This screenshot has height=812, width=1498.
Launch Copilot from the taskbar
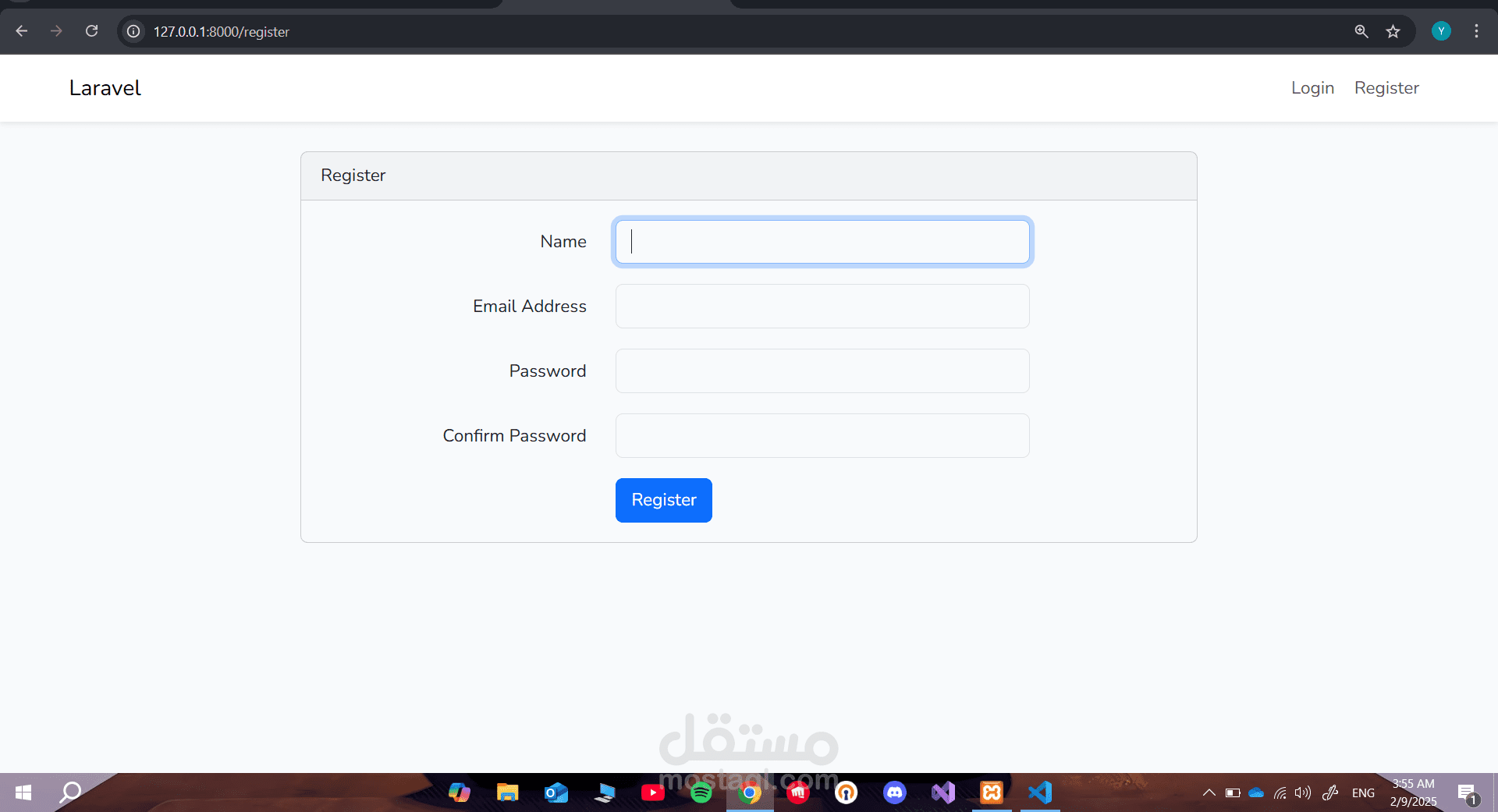[460, 792]
